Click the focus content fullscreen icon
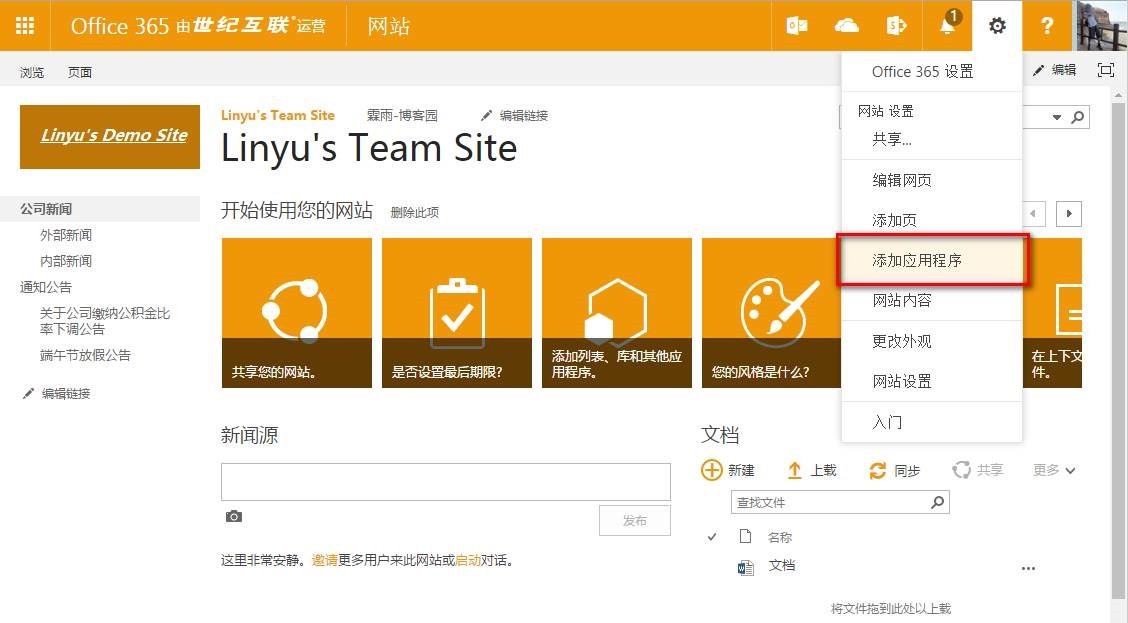 [x=1105, y=70]
